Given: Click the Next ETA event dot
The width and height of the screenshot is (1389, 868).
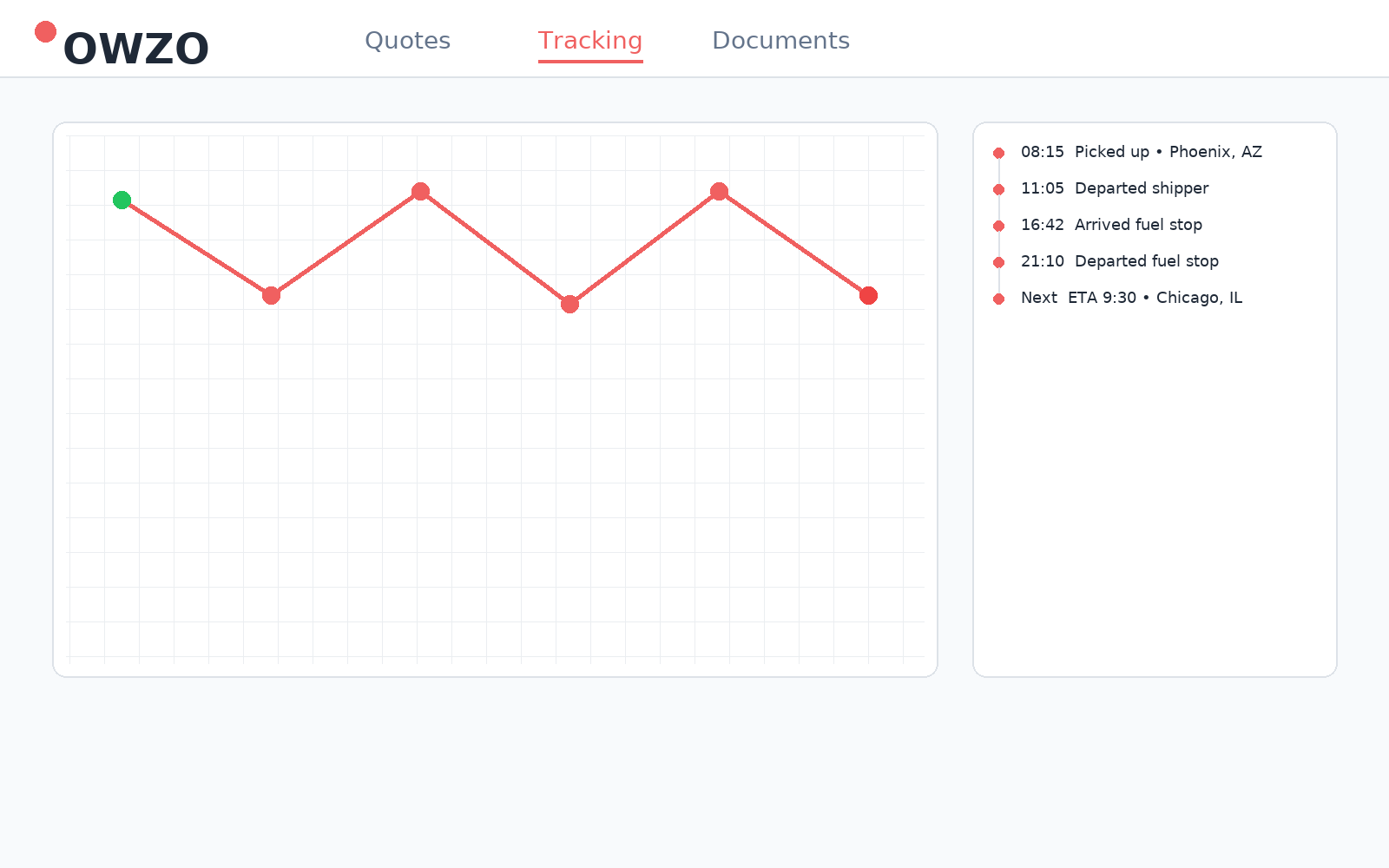Looking at the screenshot, I should 999,299.
